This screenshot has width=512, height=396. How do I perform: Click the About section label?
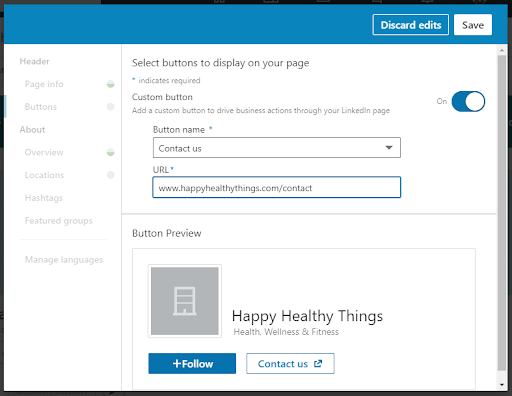click(x=32, y=130)
